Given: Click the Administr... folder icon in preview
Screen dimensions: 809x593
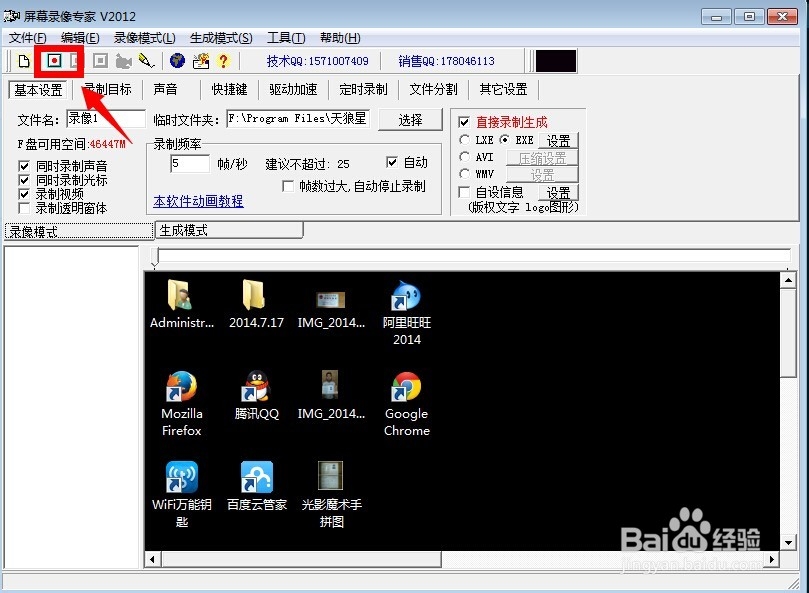Looking at the screenshot, I should (x=179, y=295).
